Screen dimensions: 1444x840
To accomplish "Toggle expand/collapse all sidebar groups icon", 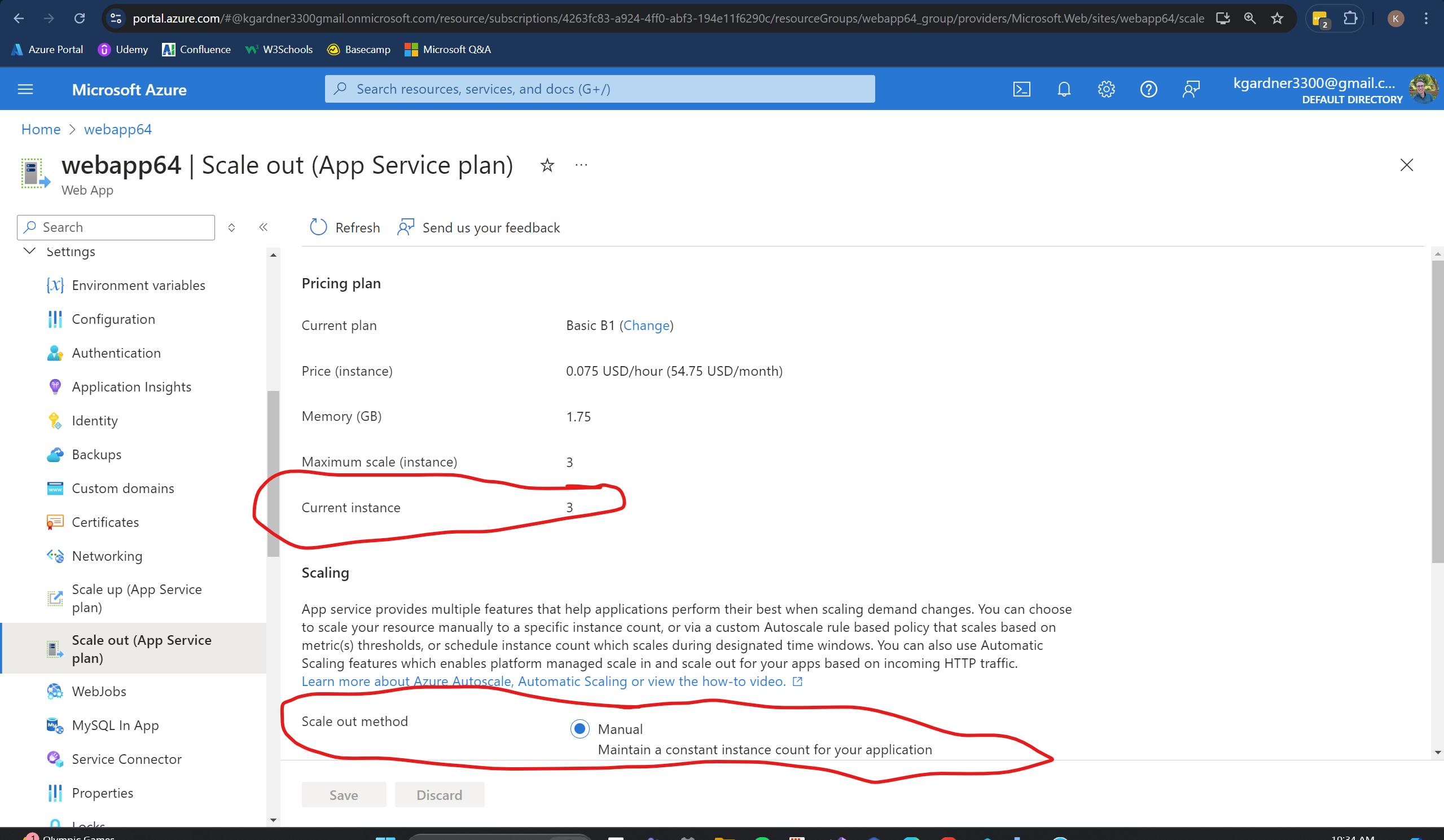I will point(231,227).
